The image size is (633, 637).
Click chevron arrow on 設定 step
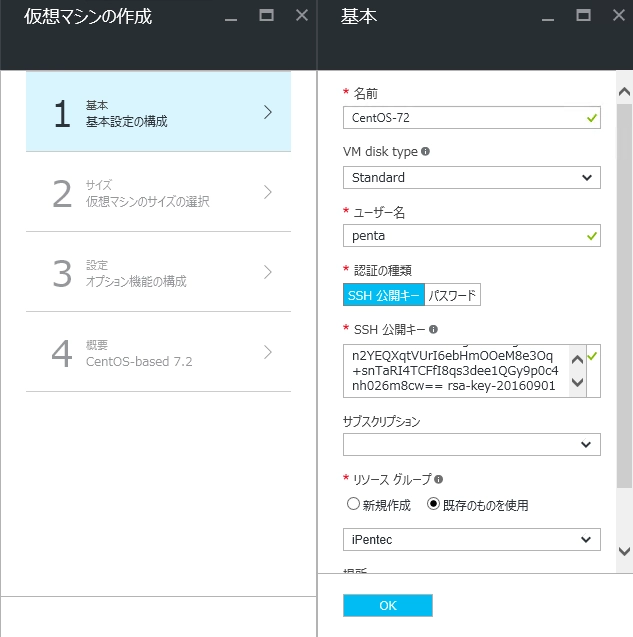[x=267, y=272]
